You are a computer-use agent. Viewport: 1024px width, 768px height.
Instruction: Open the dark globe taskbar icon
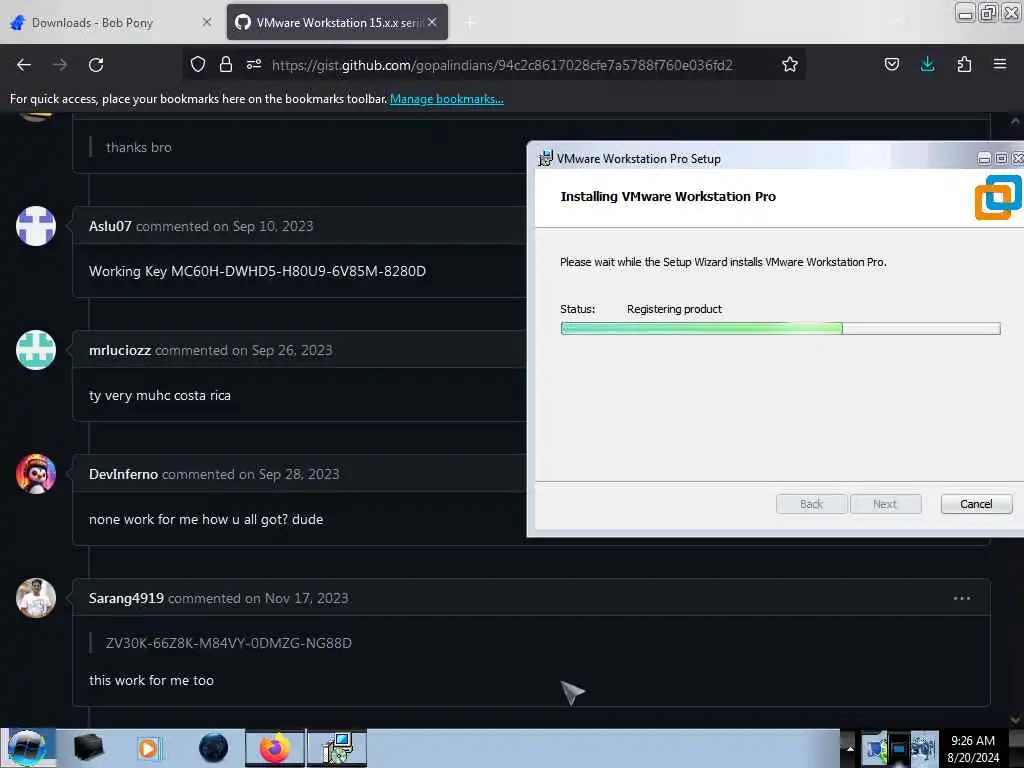click(x=213, y=748)
